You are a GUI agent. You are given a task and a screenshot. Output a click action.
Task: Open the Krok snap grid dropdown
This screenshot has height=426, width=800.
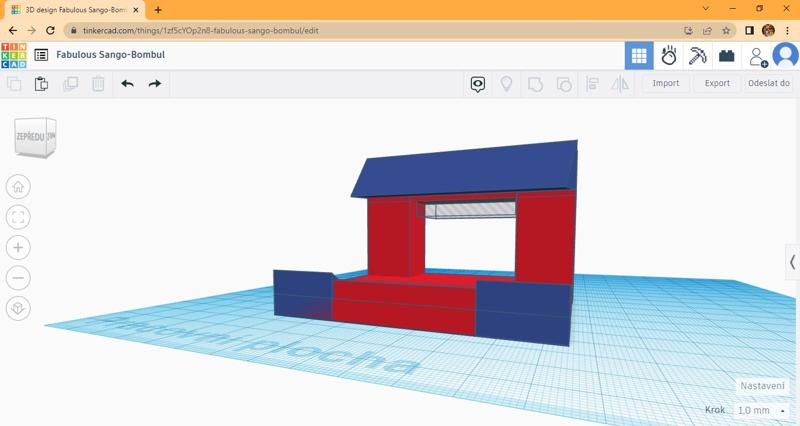pyautogui.click(x=760, y=410)
